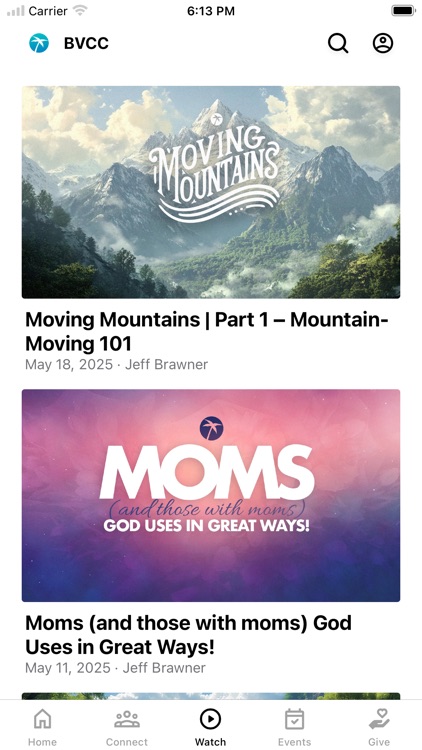Open the search magnifier icon
Image resolution: width=422 pixels, height=750 pixels.
(338, 43)
